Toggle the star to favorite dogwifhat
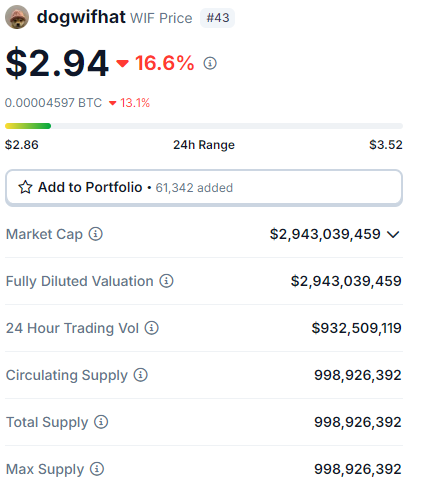Viewport: 426px width, 489px height. click(x=25, y=187)
